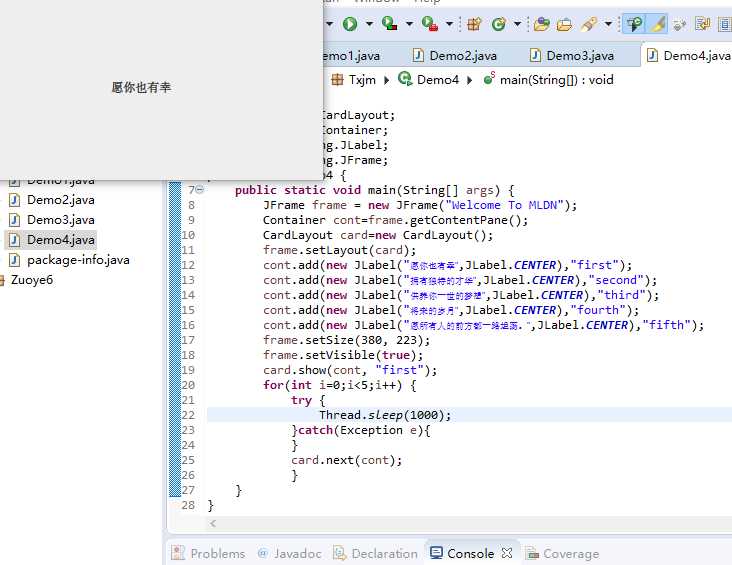Image resolution: width=732 pixels, height=565 pixels.
Task: Click the Coverage view icon
Action: pos(532,553)
